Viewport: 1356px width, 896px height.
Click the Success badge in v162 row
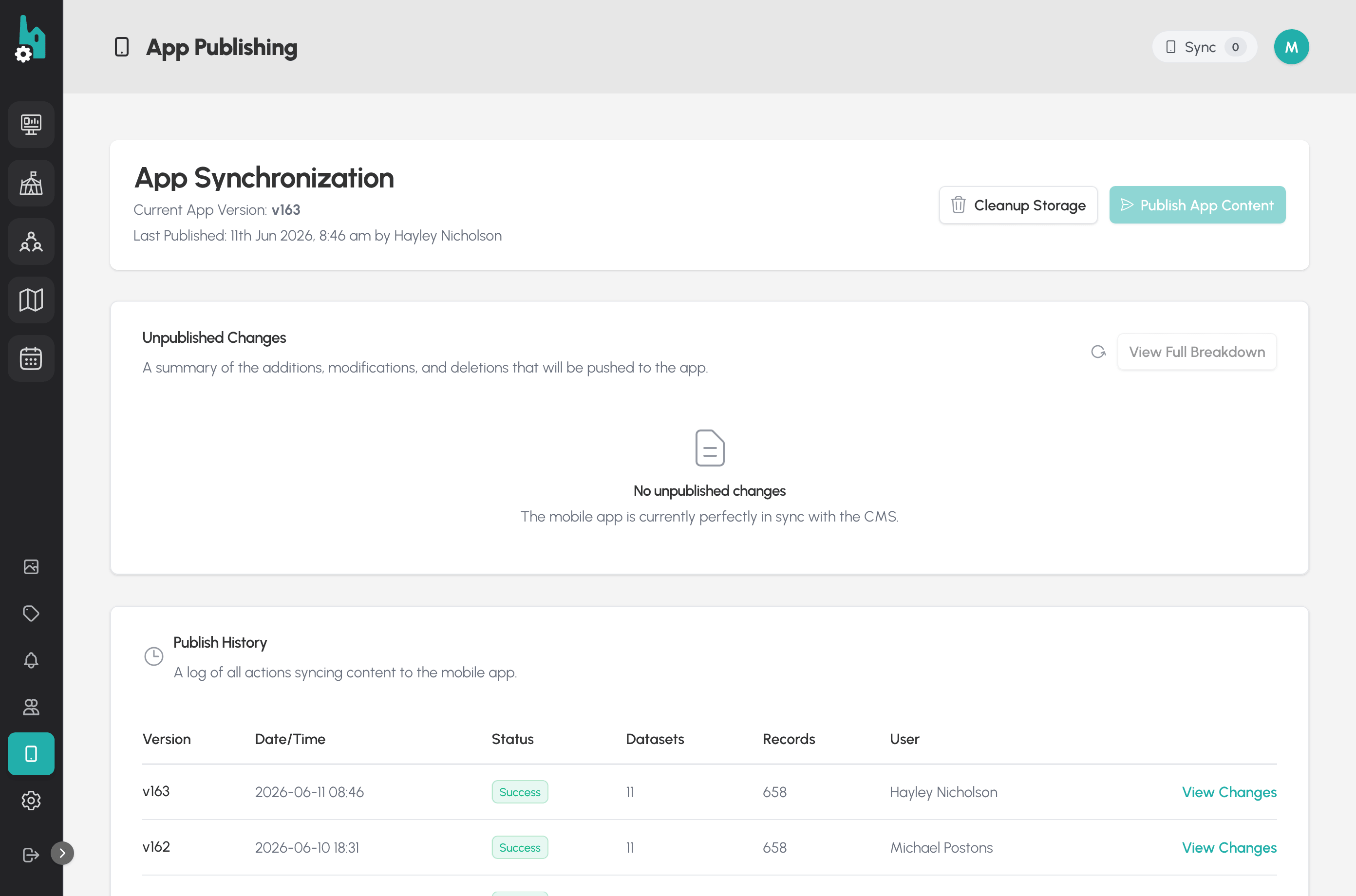pyautogui.click(x=520, y=847)
